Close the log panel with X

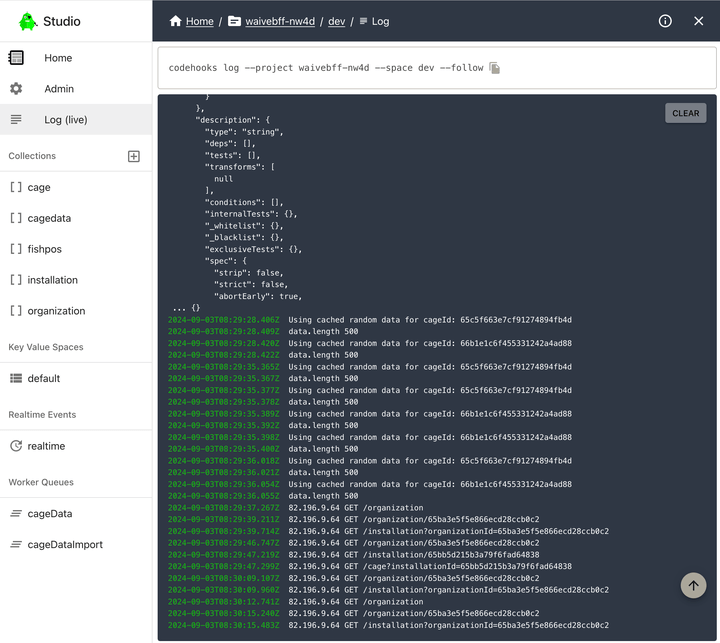(x=698, y=21)
